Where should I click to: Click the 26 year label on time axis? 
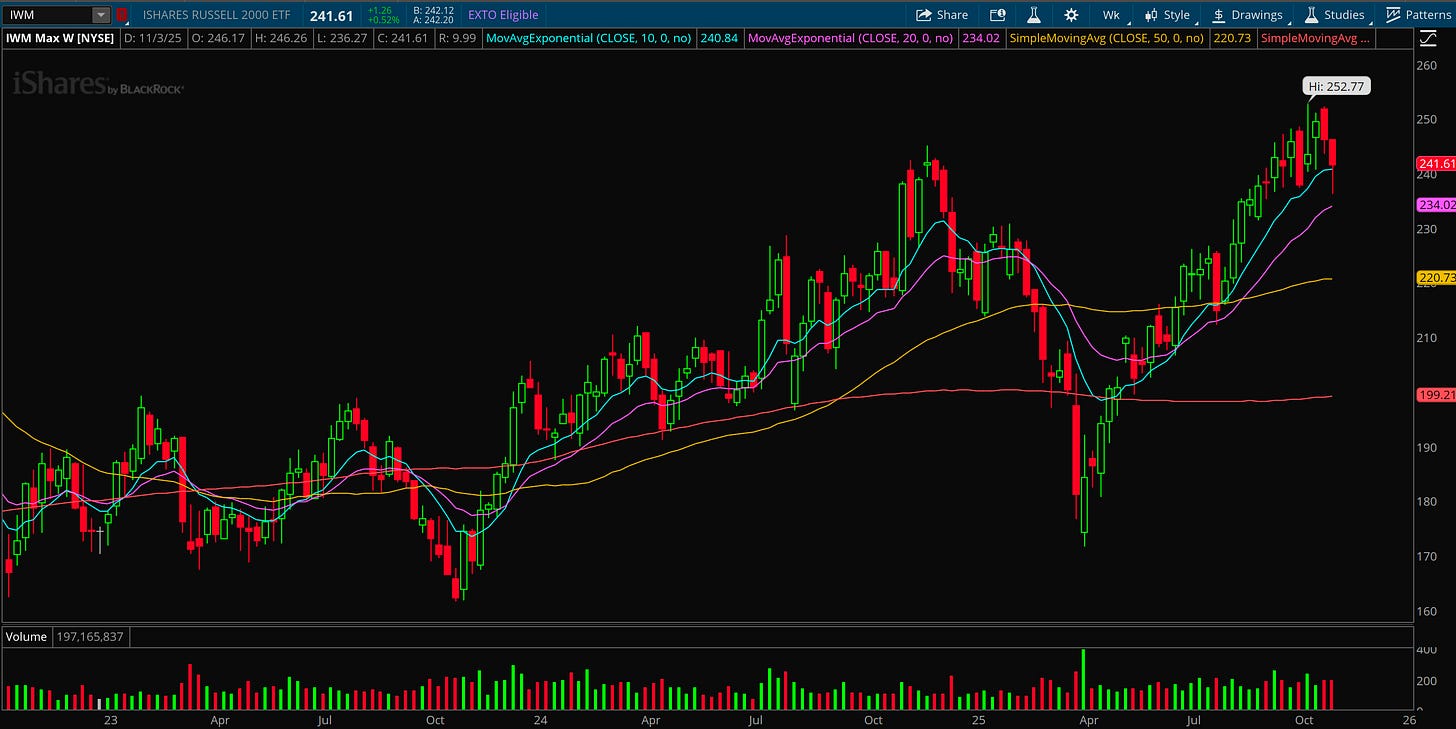pos(1409,719)
